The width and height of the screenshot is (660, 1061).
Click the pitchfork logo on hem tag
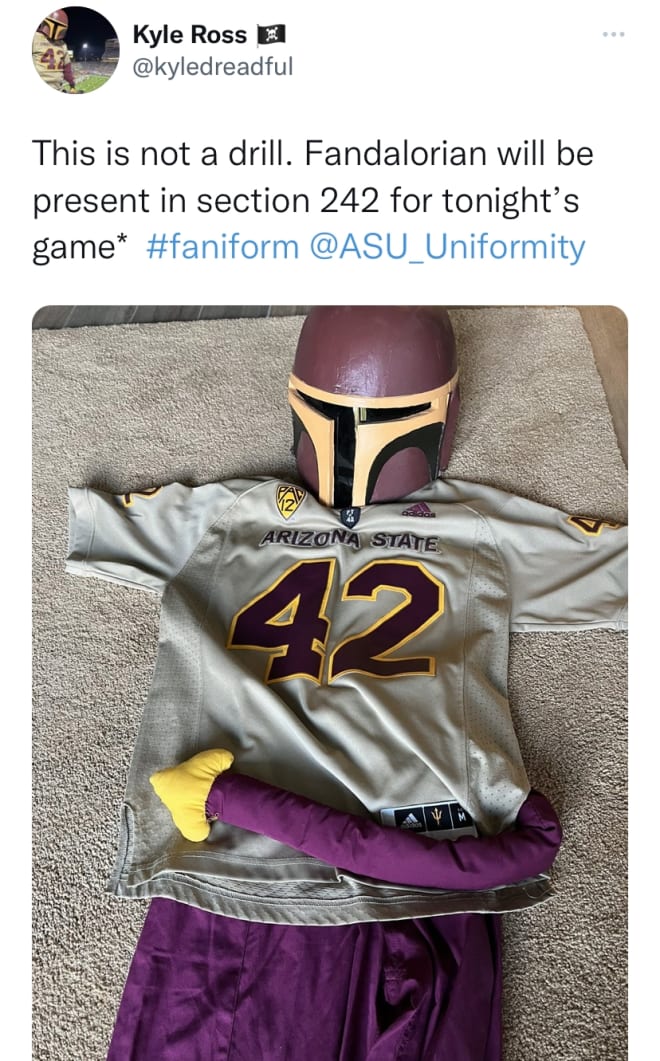[437, 817]
